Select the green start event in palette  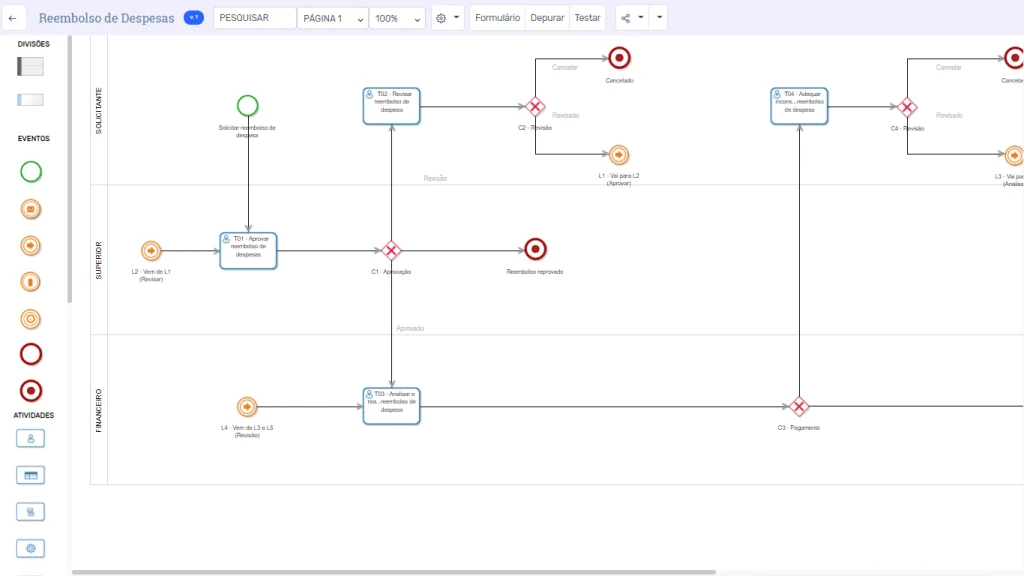(31, 172)
